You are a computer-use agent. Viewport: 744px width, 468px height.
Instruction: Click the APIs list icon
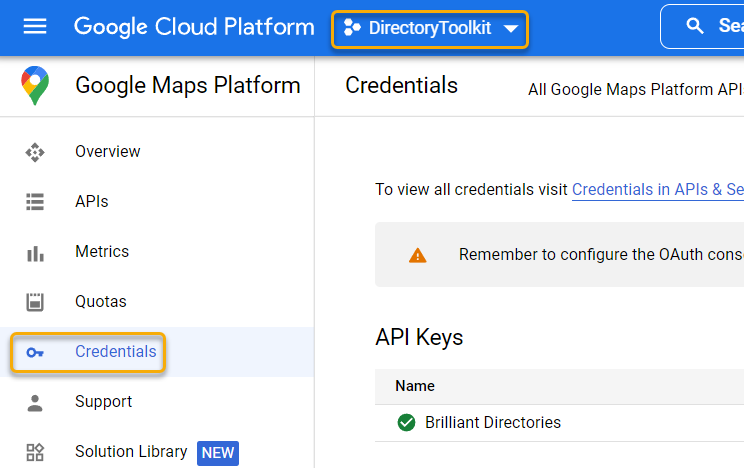coord(35,202)
